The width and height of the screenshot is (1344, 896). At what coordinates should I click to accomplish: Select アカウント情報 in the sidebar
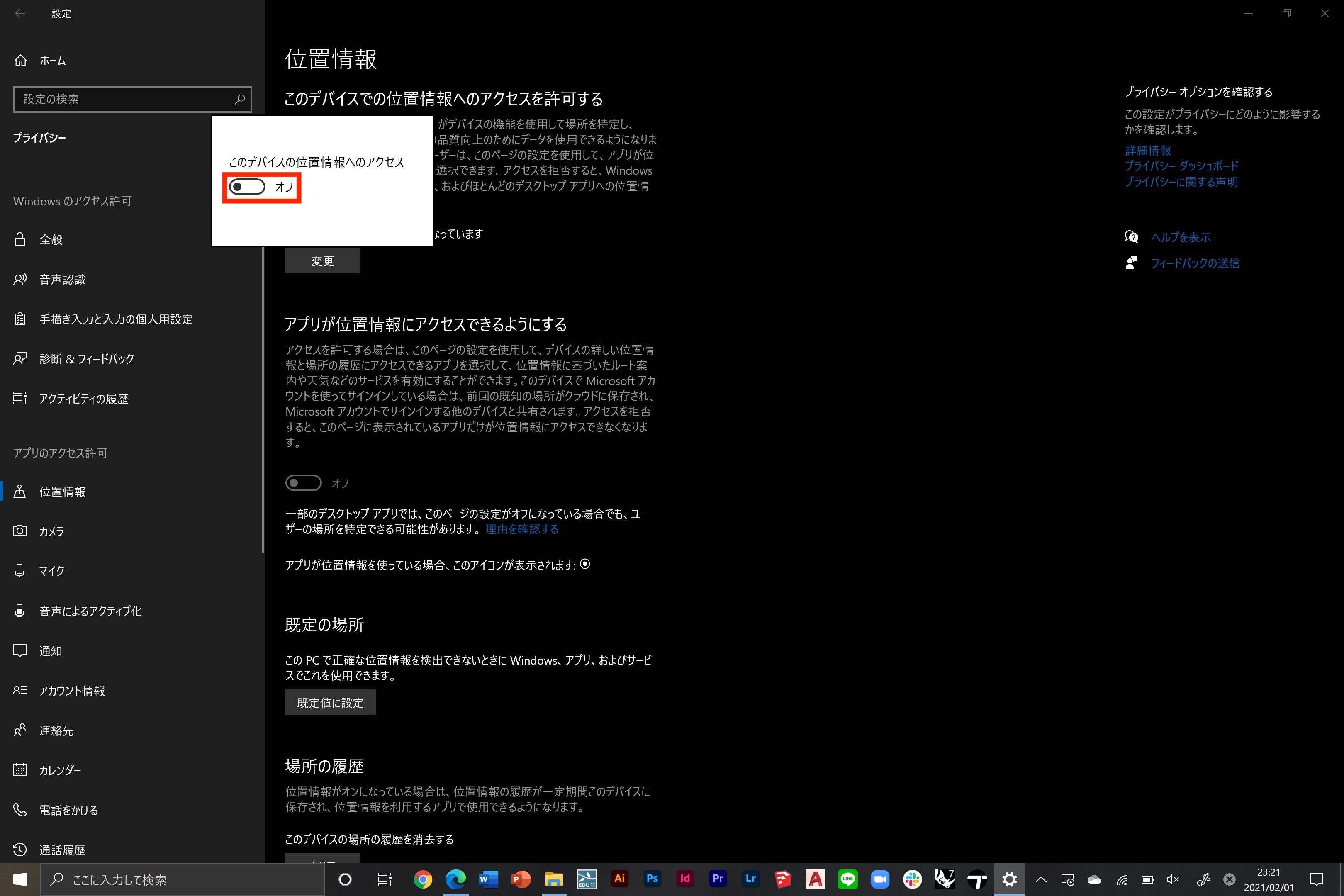coord(71,691)
